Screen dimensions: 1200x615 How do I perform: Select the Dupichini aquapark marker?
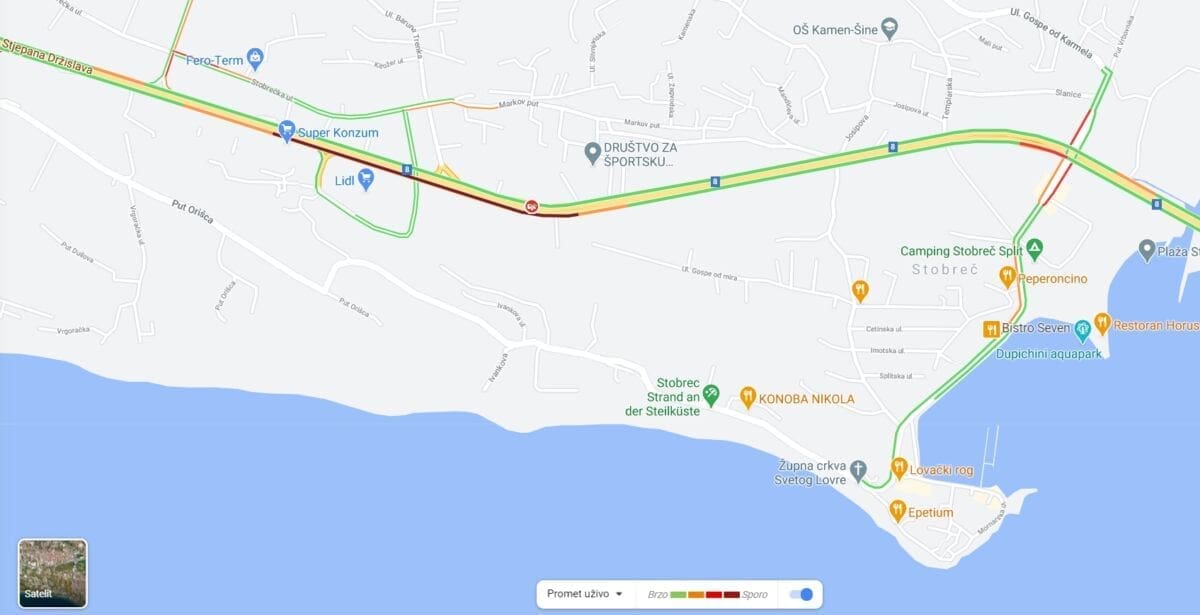pos(1082,328)
